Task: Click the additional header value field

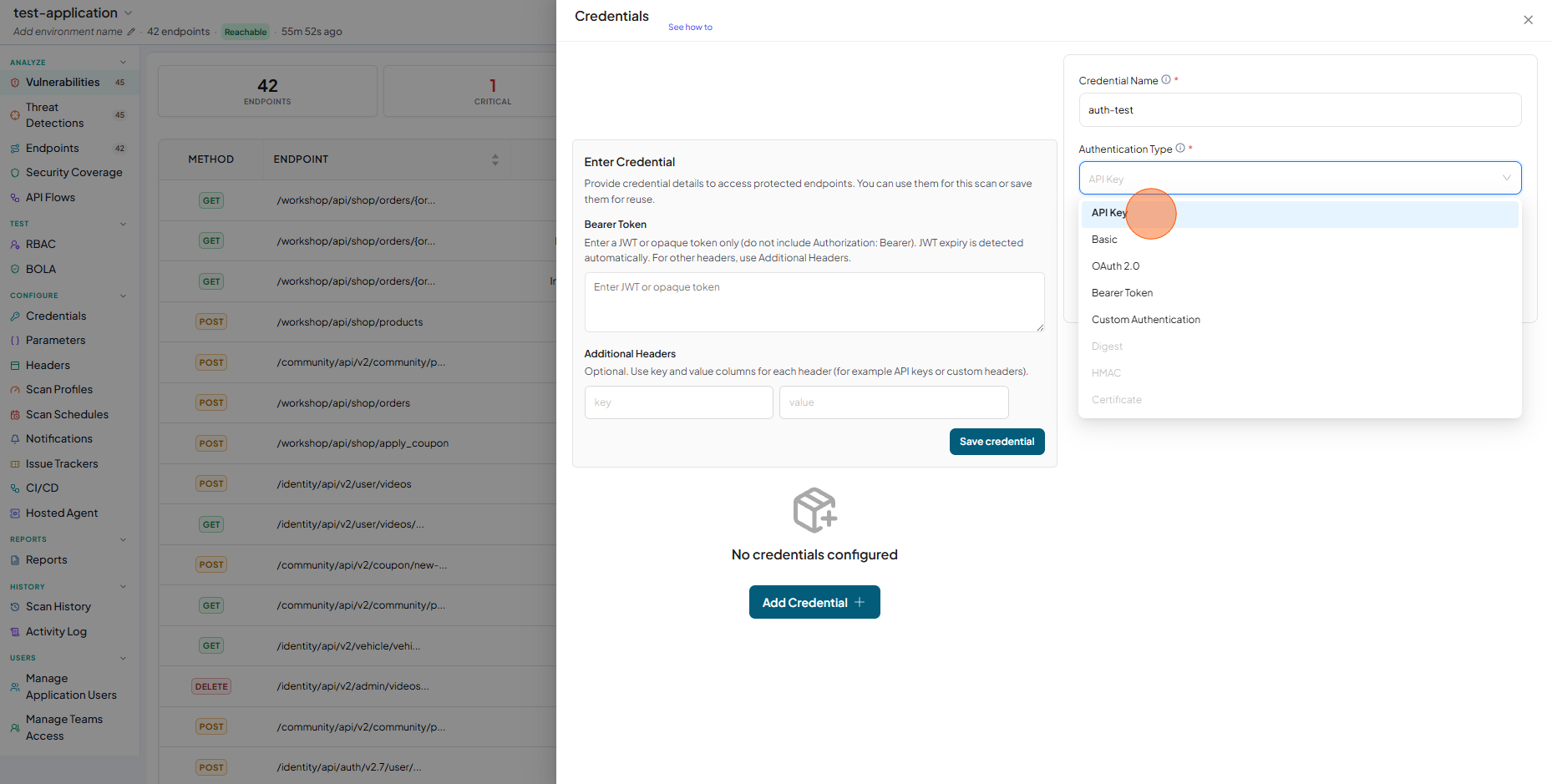Action: pos(894,402)
